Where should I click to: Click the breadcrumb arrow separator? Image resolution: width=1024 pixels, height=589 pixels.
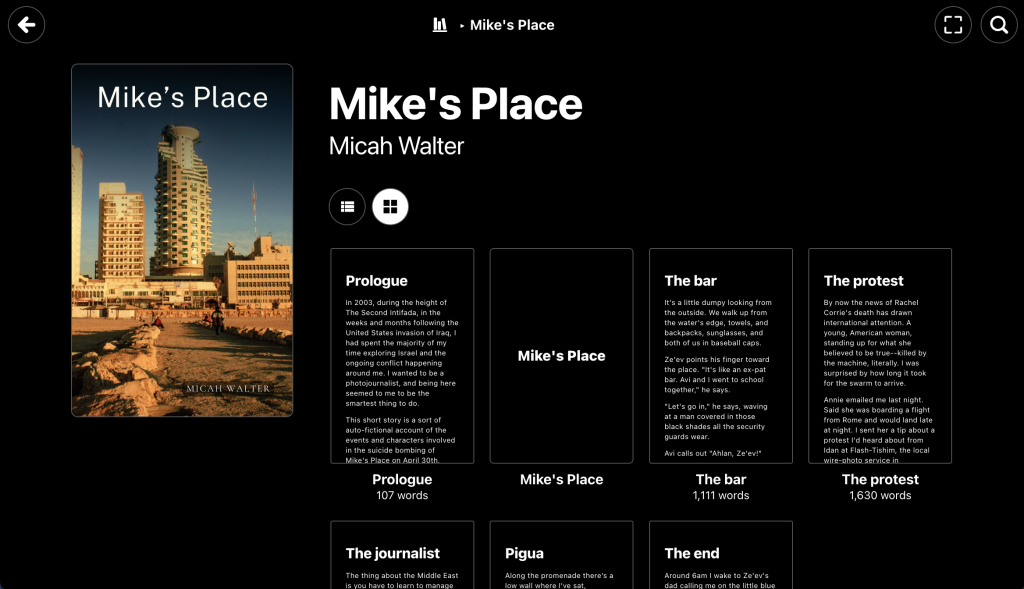click(461, 26)
